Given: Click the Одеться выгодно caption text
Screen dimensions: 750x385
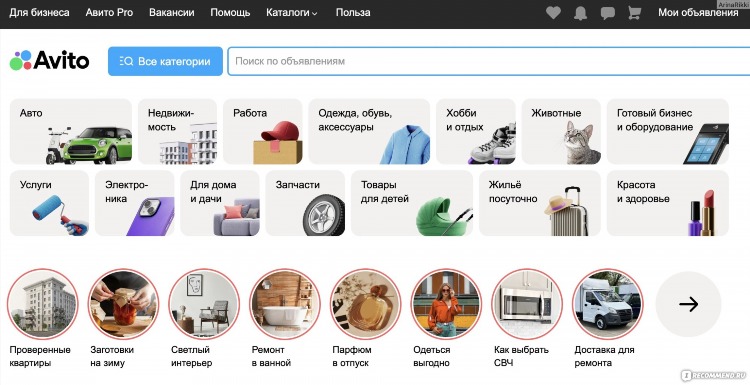Looking at the screenshot, I should [431, 356].
